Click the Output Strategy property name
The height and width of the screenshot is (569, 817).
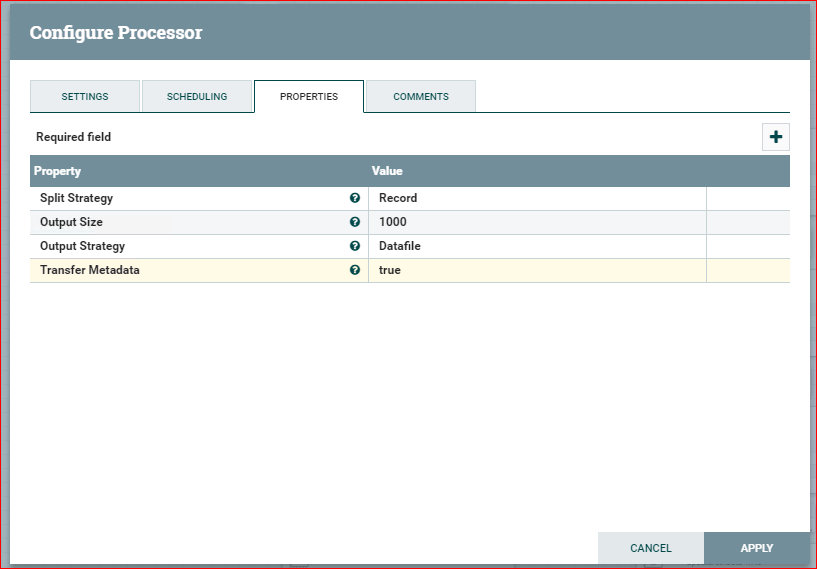pyautogui.click(x=82, y=246)
